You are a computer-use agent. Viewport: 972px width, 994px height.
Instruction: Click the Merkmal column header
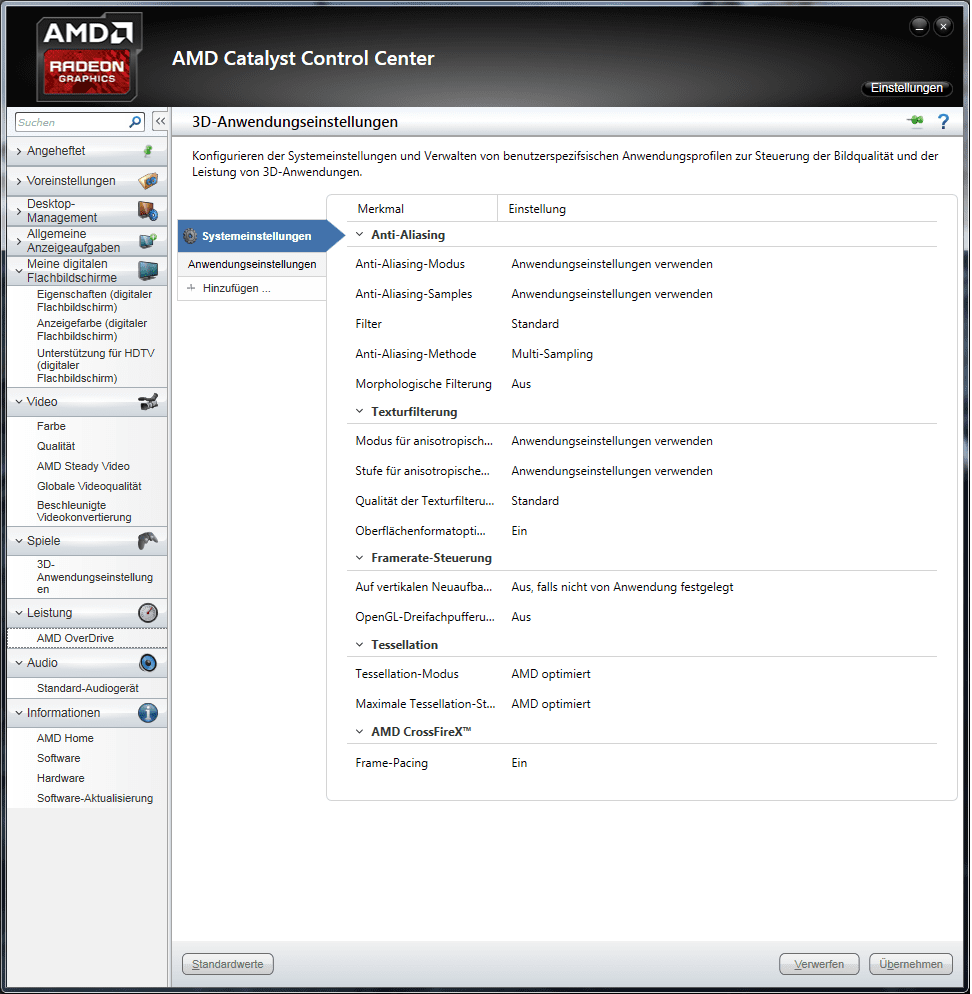(x=380, y=209)
